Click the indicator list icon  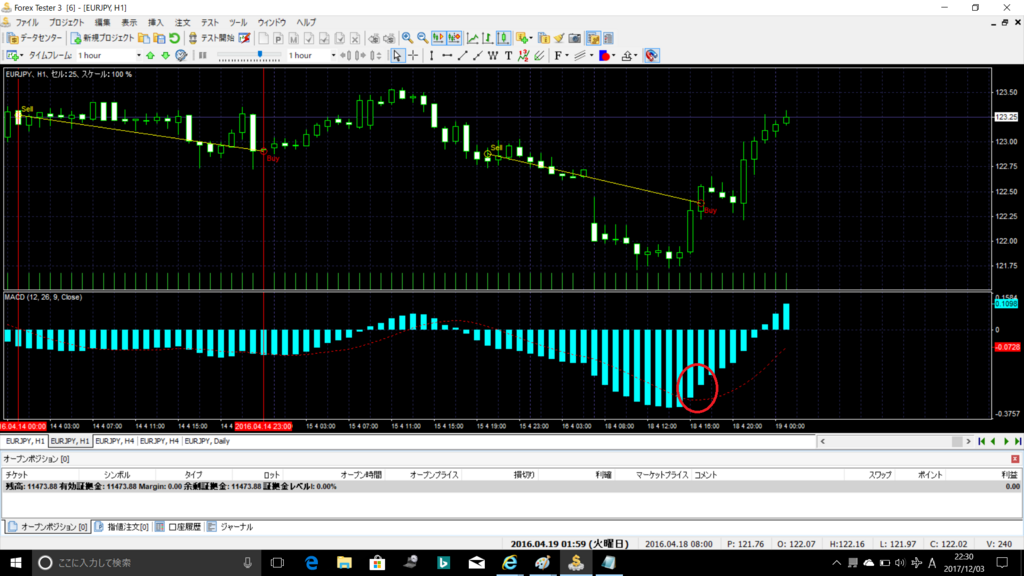(x=543, y=39)
